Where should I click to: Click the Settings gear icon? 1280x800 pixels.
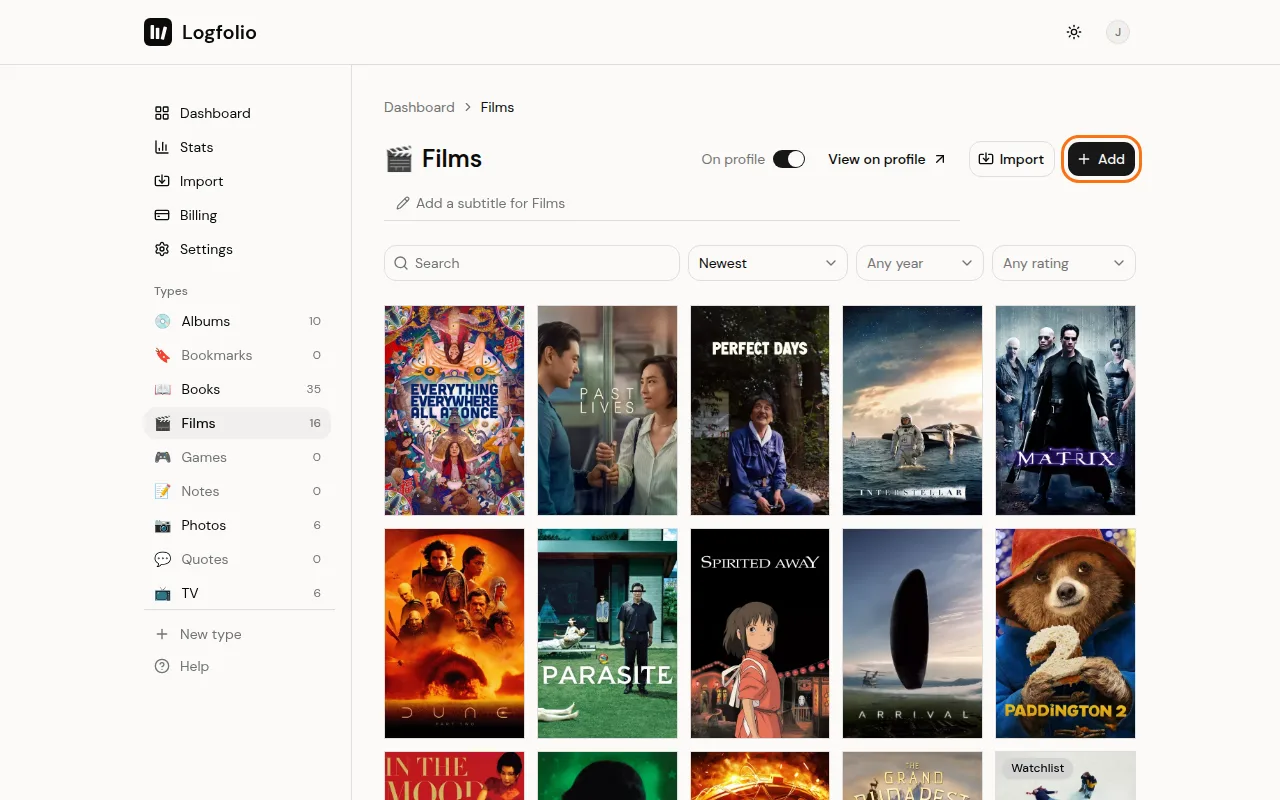pos(162,249)
